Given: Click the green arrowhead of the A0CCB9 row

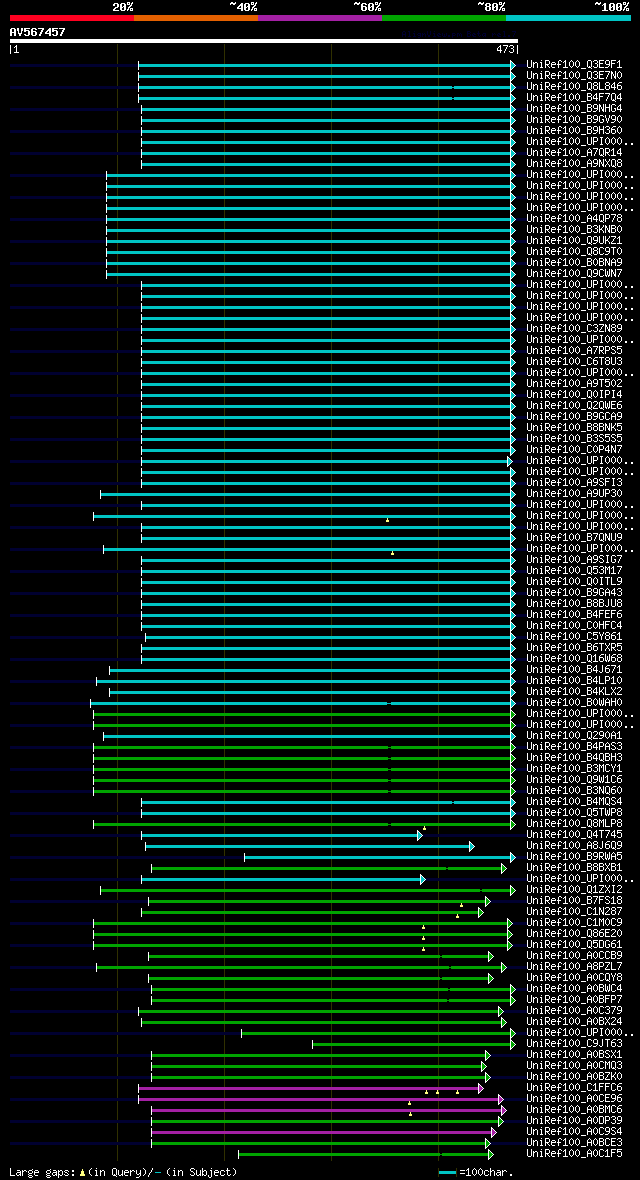Looking at the screenshot, I should (490, 956).
